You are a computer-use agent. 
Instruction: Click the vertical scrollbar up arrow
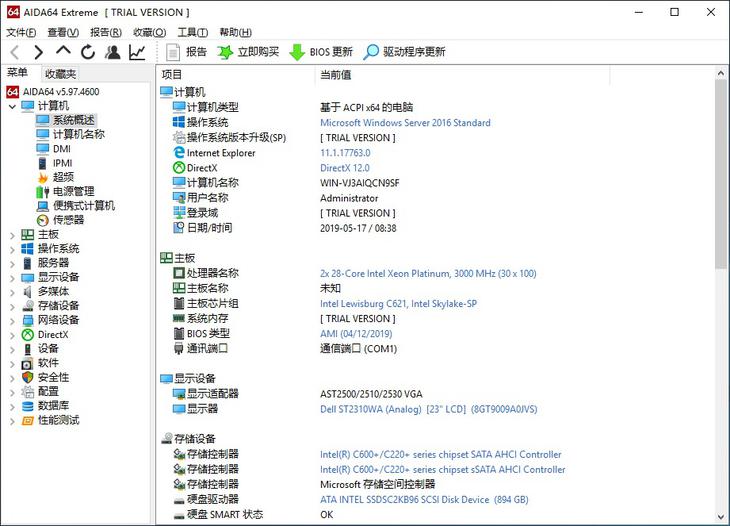tap(721, 73)
